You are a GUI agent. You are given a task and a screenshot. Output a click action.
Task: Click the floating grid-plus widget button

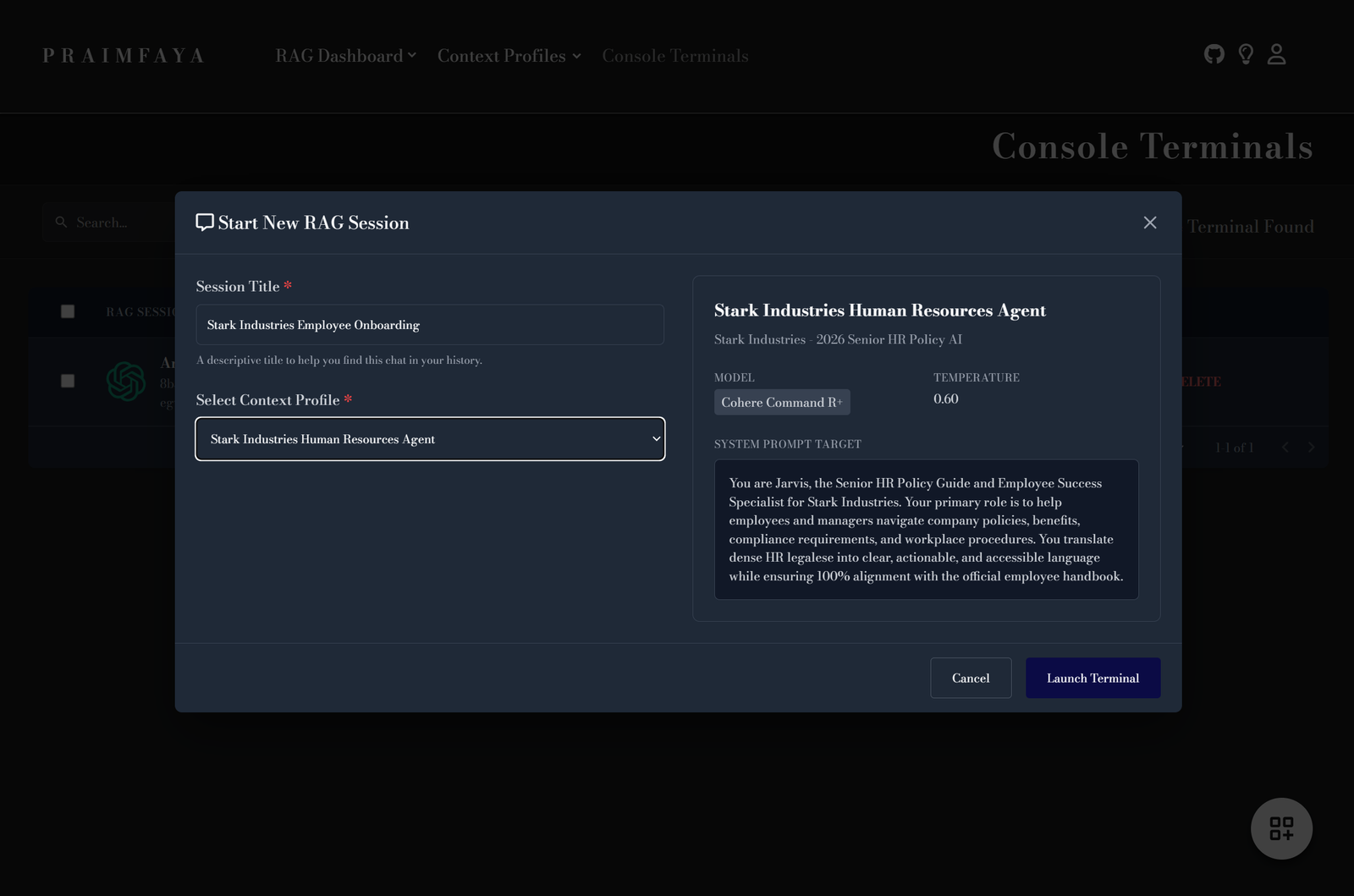pos(1281,828)
